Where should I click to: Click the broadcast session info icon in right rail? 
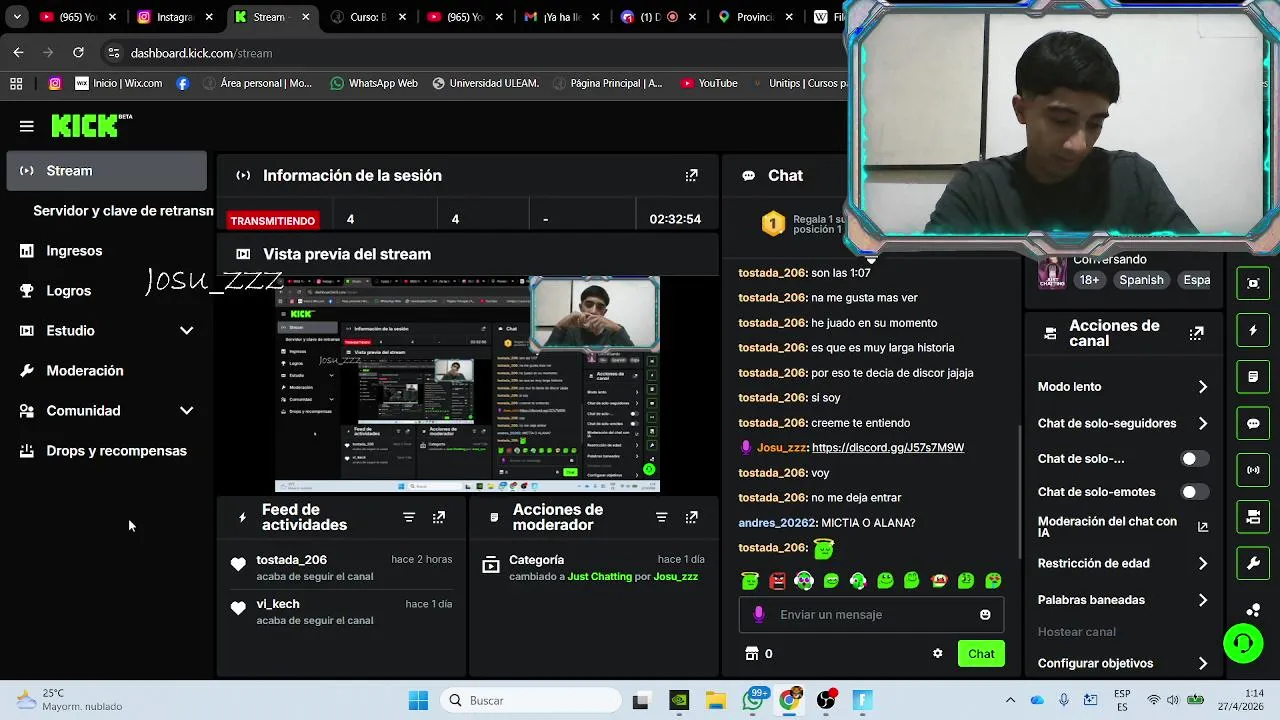1253,470
